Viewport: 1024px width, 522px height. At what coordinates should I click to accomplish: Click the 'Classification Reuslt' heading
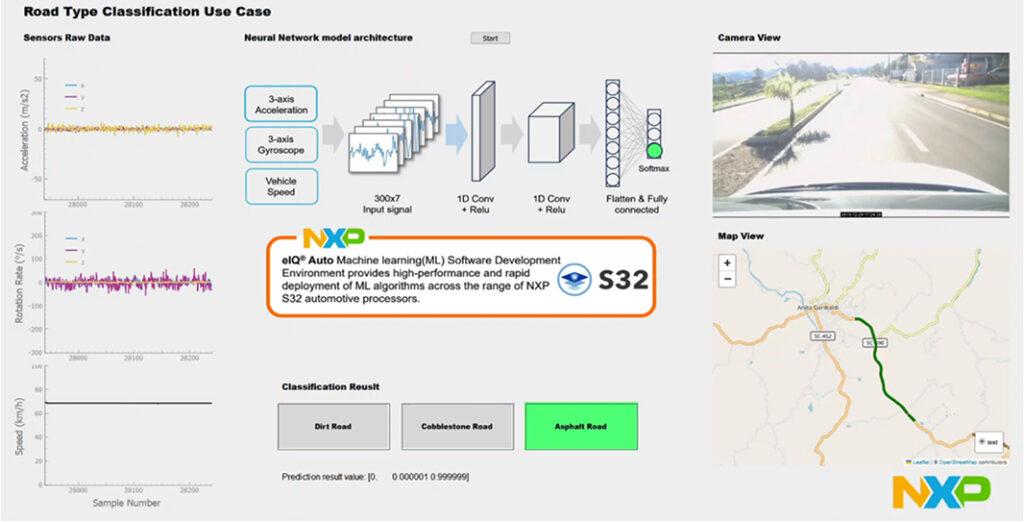tap(330, 387)
